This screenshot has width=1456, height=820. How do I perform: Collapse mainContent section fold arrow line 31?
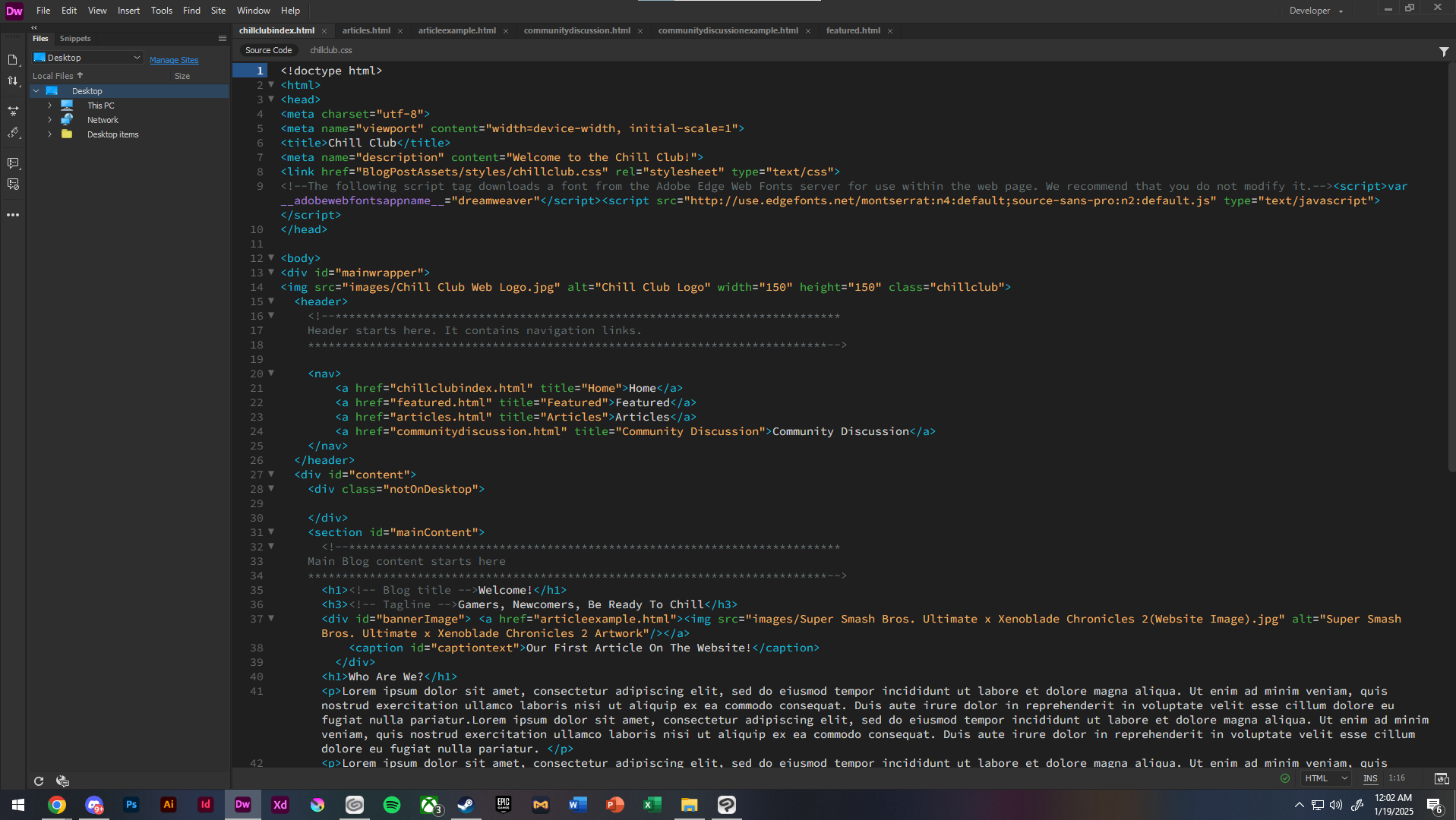271,531
